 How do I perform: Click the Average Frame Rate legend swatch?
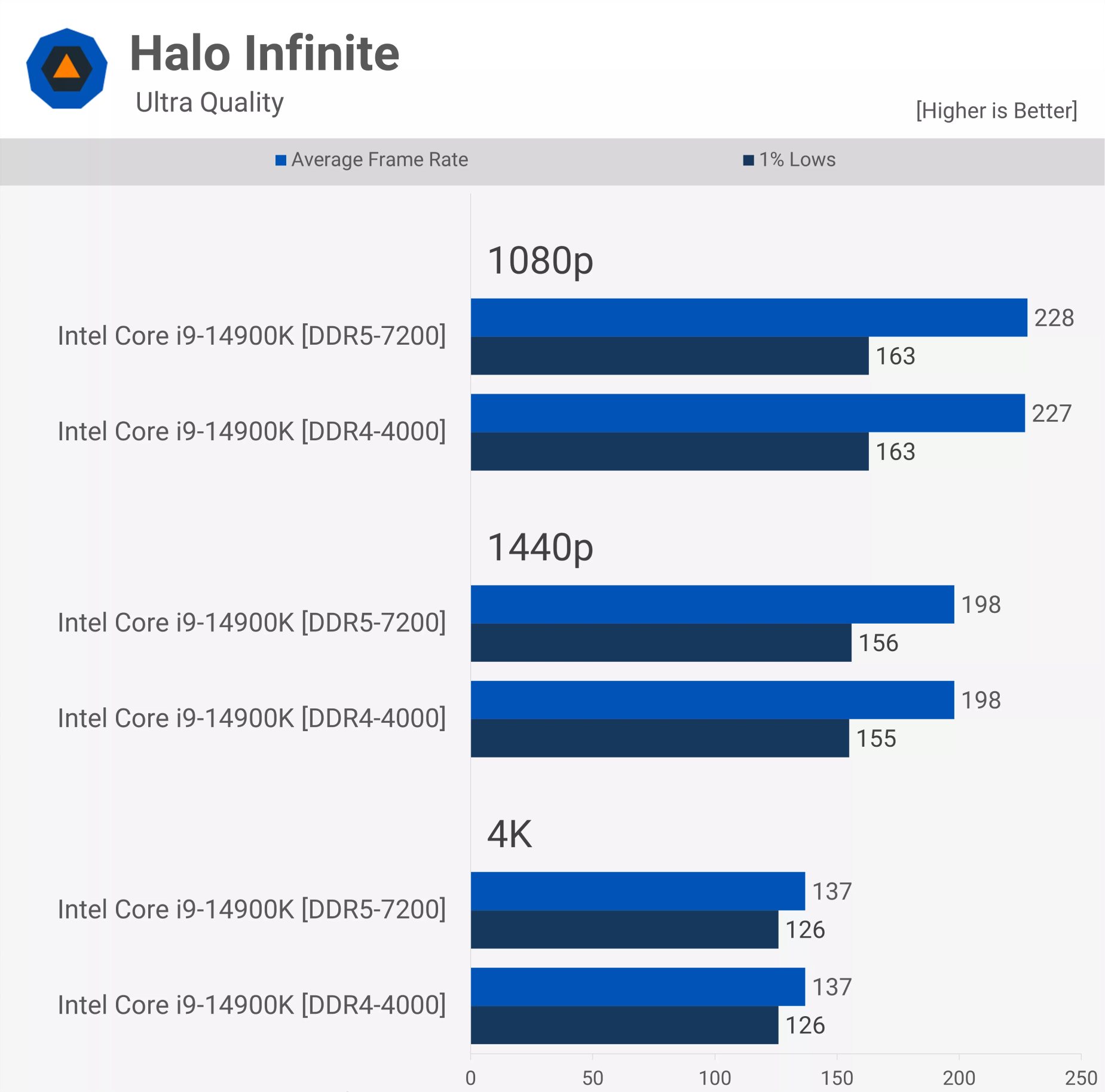pos(280,160)
